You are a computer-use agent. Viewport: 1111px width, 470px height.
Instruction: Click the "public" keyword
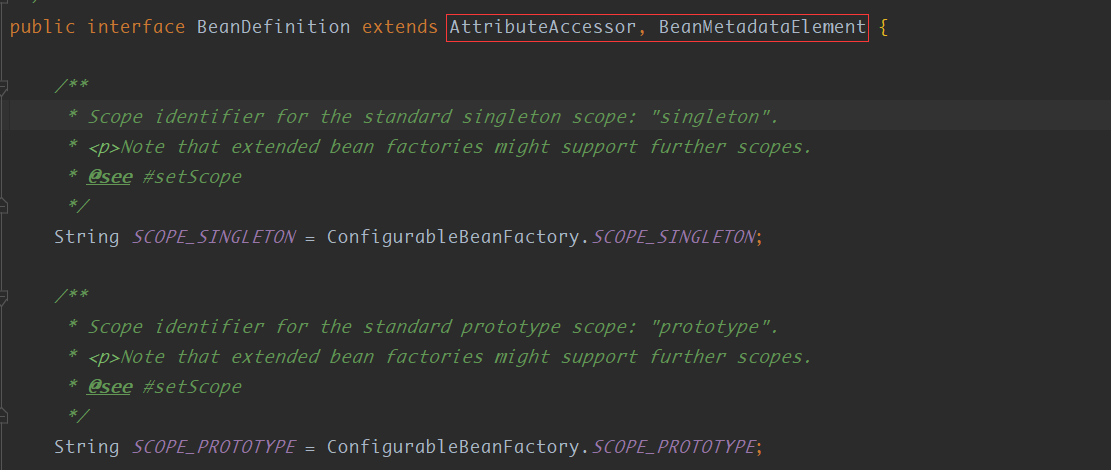43,27
